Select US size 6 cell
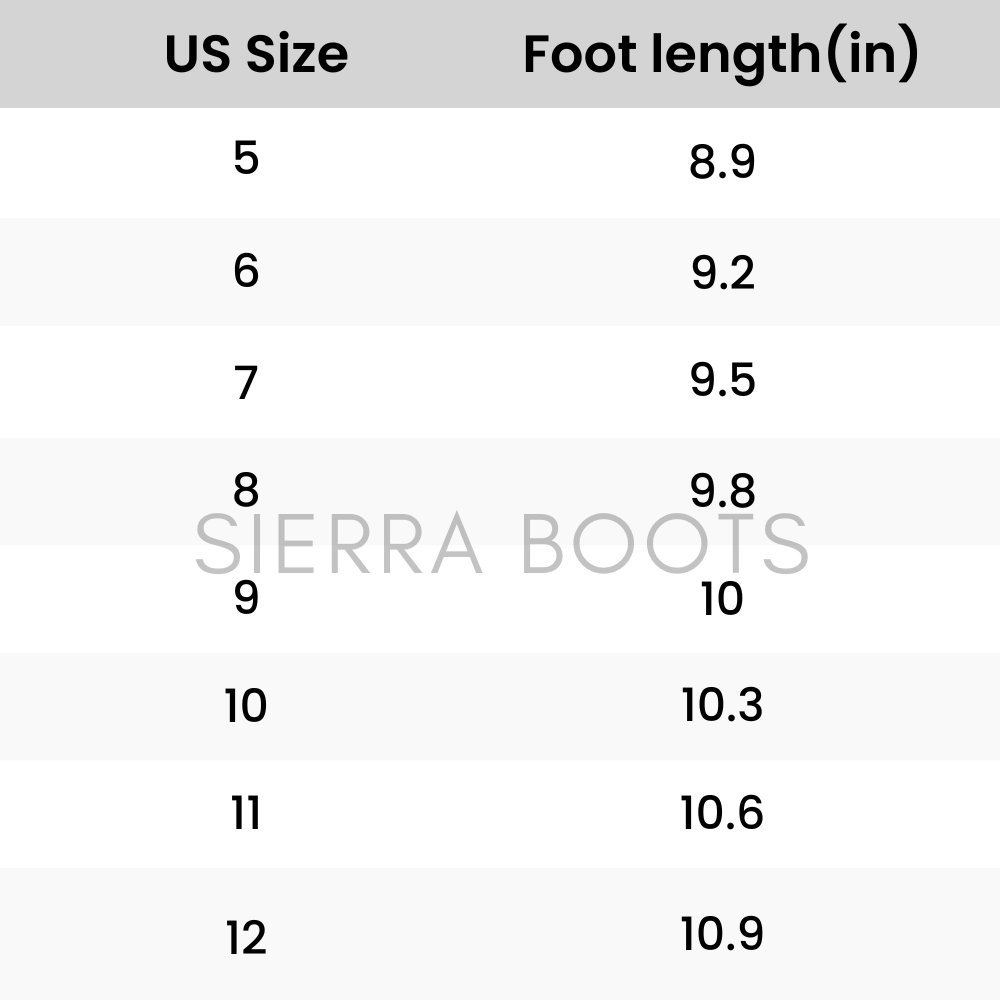 pos(246,271)
